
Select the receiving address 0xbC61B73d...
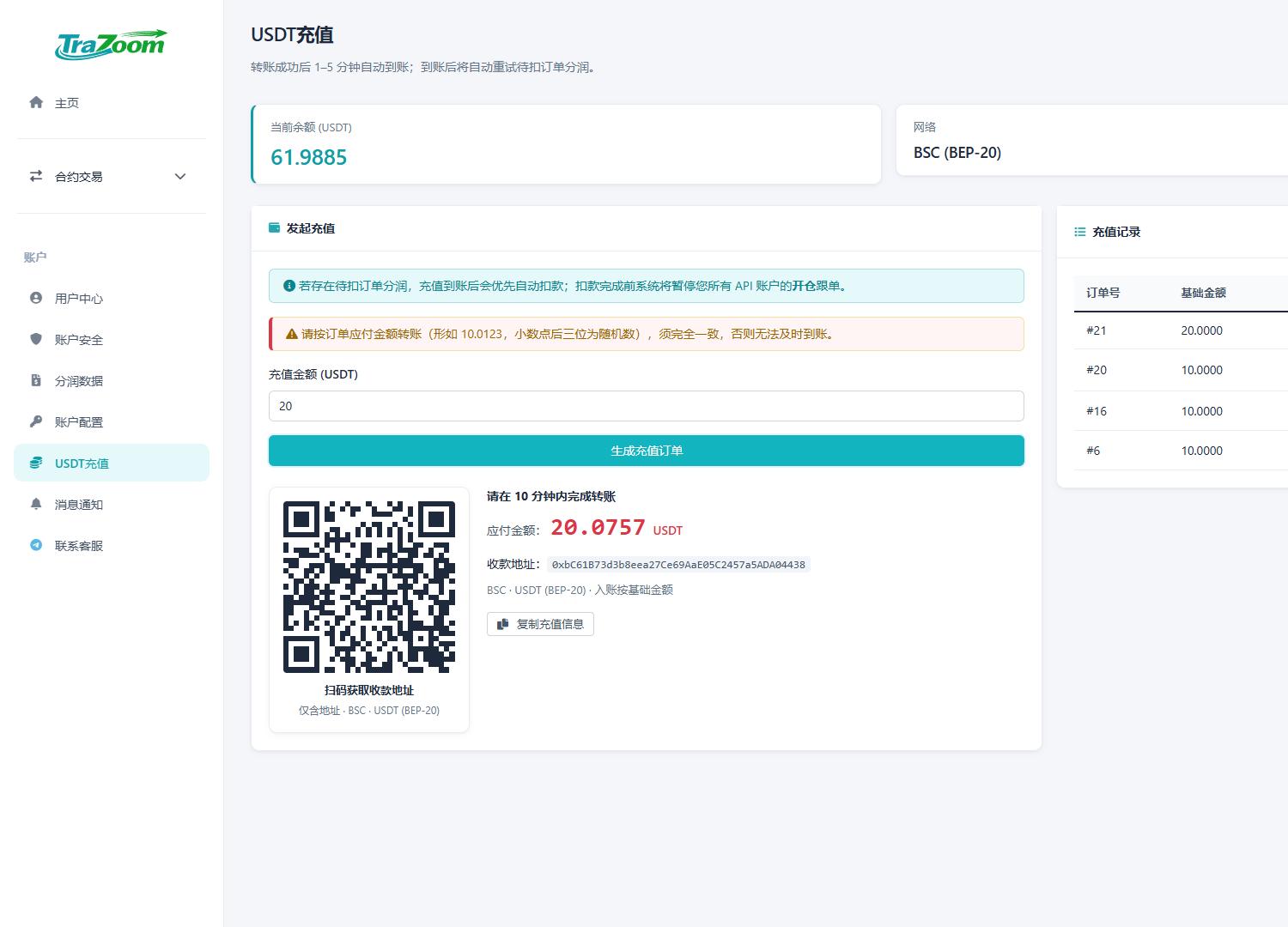click(678, 565)
